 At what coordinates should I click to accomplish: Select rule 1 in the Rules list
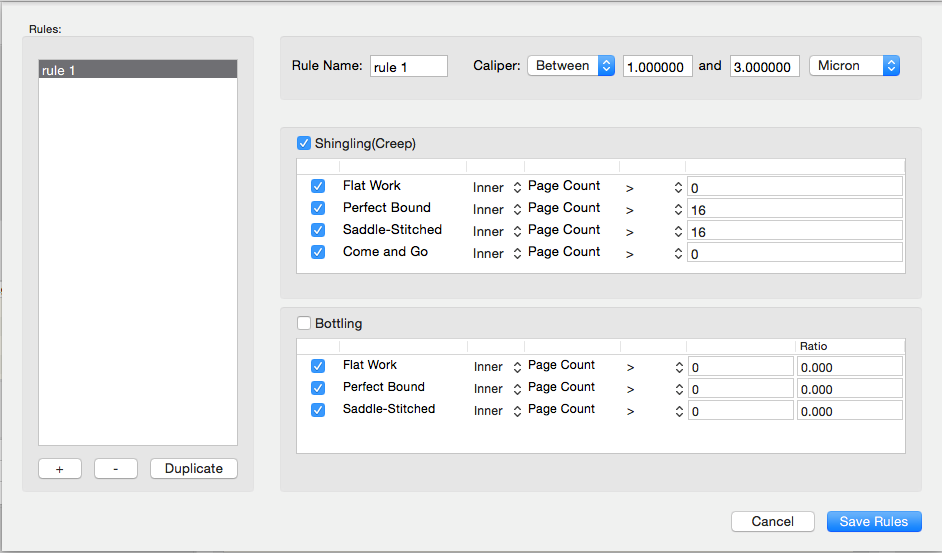pyautogui.click(x=137, y=70)
